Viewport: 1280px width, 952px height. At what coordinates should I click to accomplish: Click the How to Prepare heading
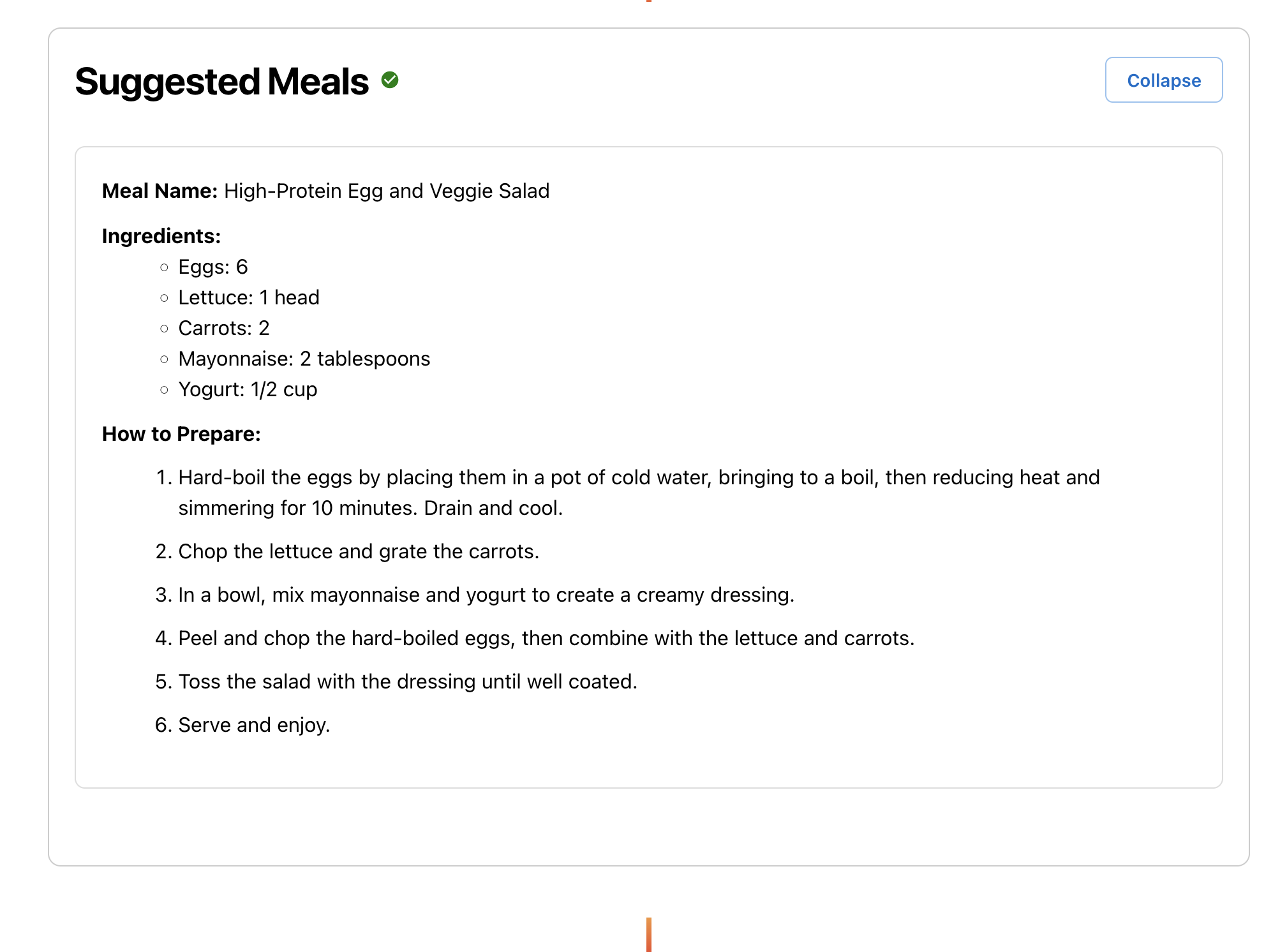click(x=181, y=434)
